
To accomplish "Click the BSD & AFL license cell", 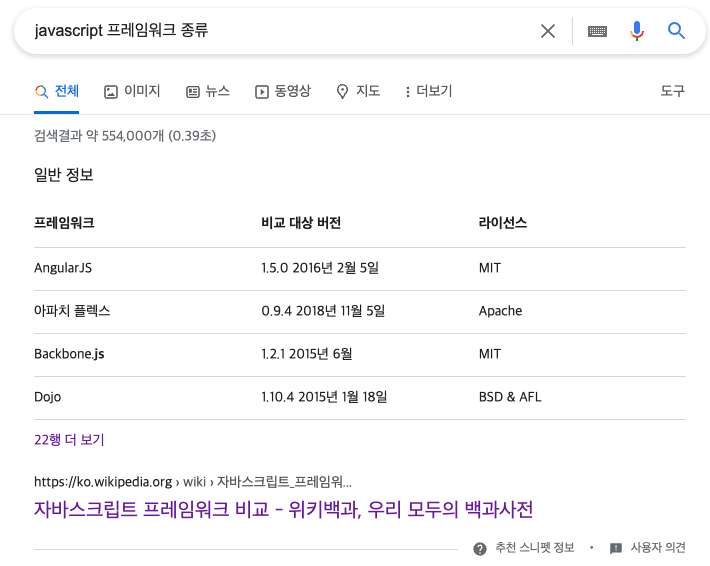I will [x=510, y=397].
